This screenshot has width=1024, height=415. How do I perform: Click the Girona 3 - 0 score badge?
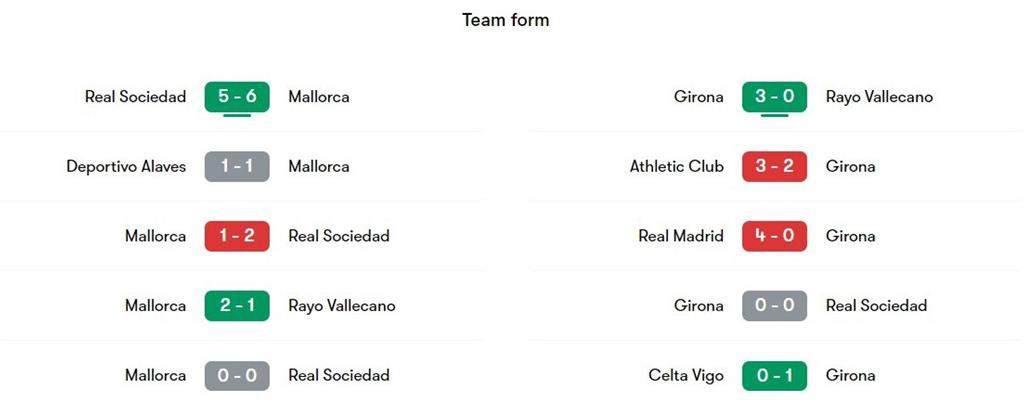coord(775,97)
